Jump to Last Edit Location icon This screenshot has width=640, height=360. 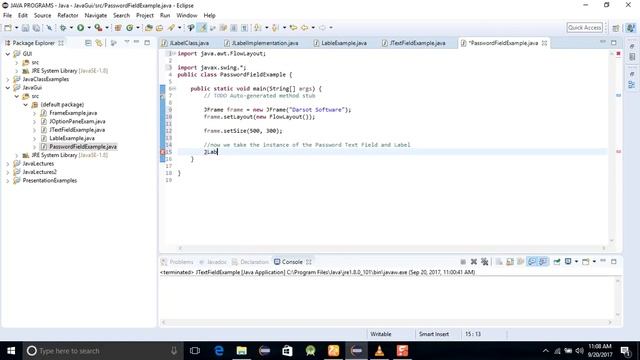point(293,28)
